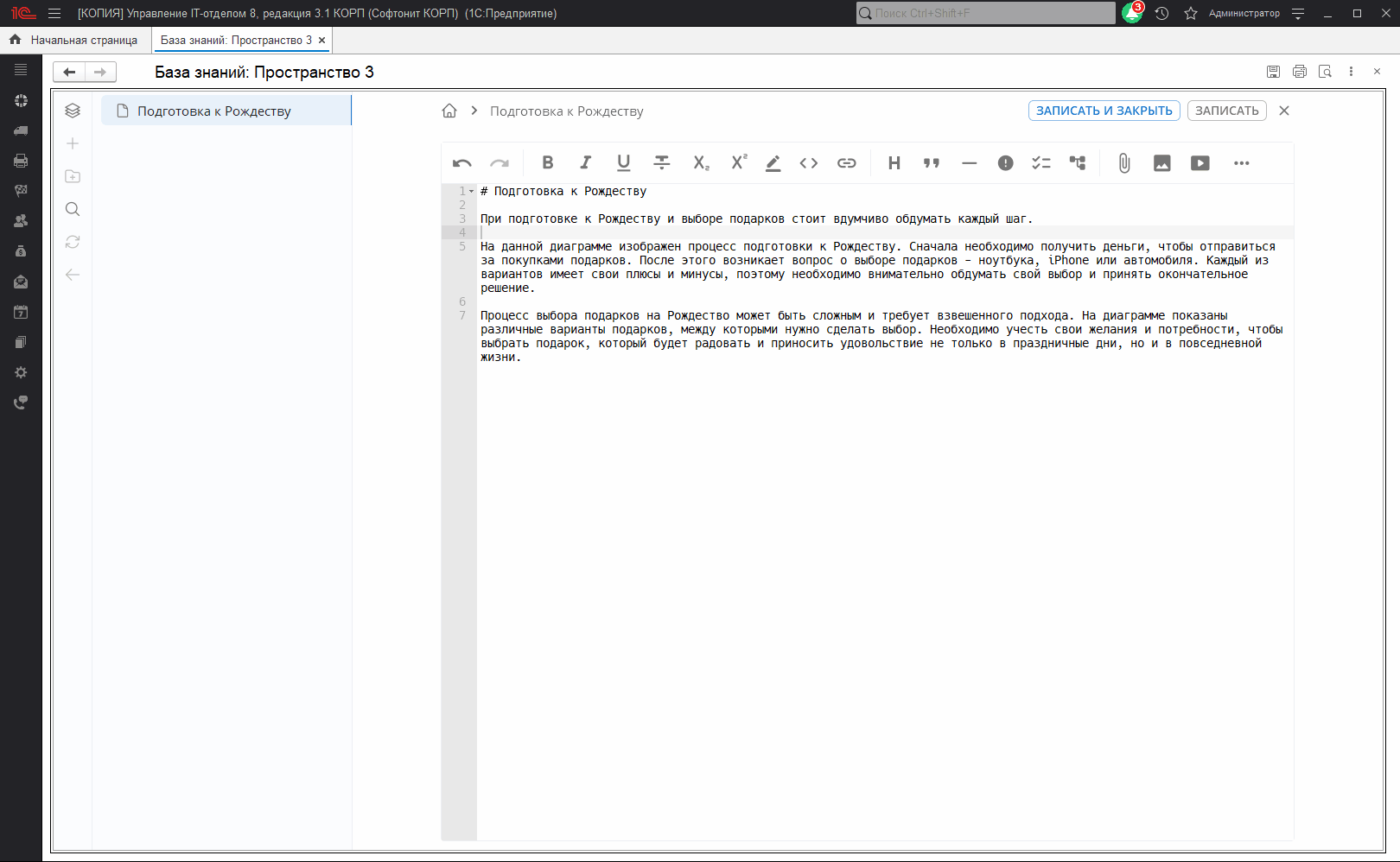Open the notifications bell with badge

(x=1131, y=13)
